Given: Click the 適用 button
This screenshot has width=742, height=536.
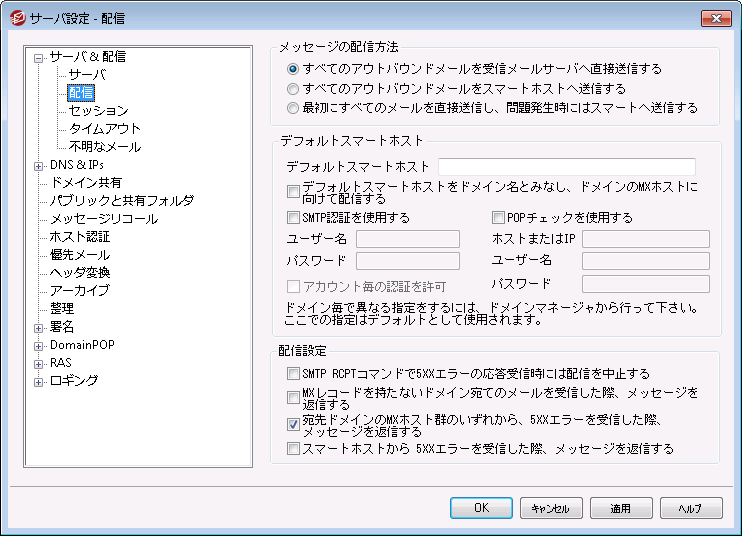Looking at the screenshot, I should pos(620,508).
